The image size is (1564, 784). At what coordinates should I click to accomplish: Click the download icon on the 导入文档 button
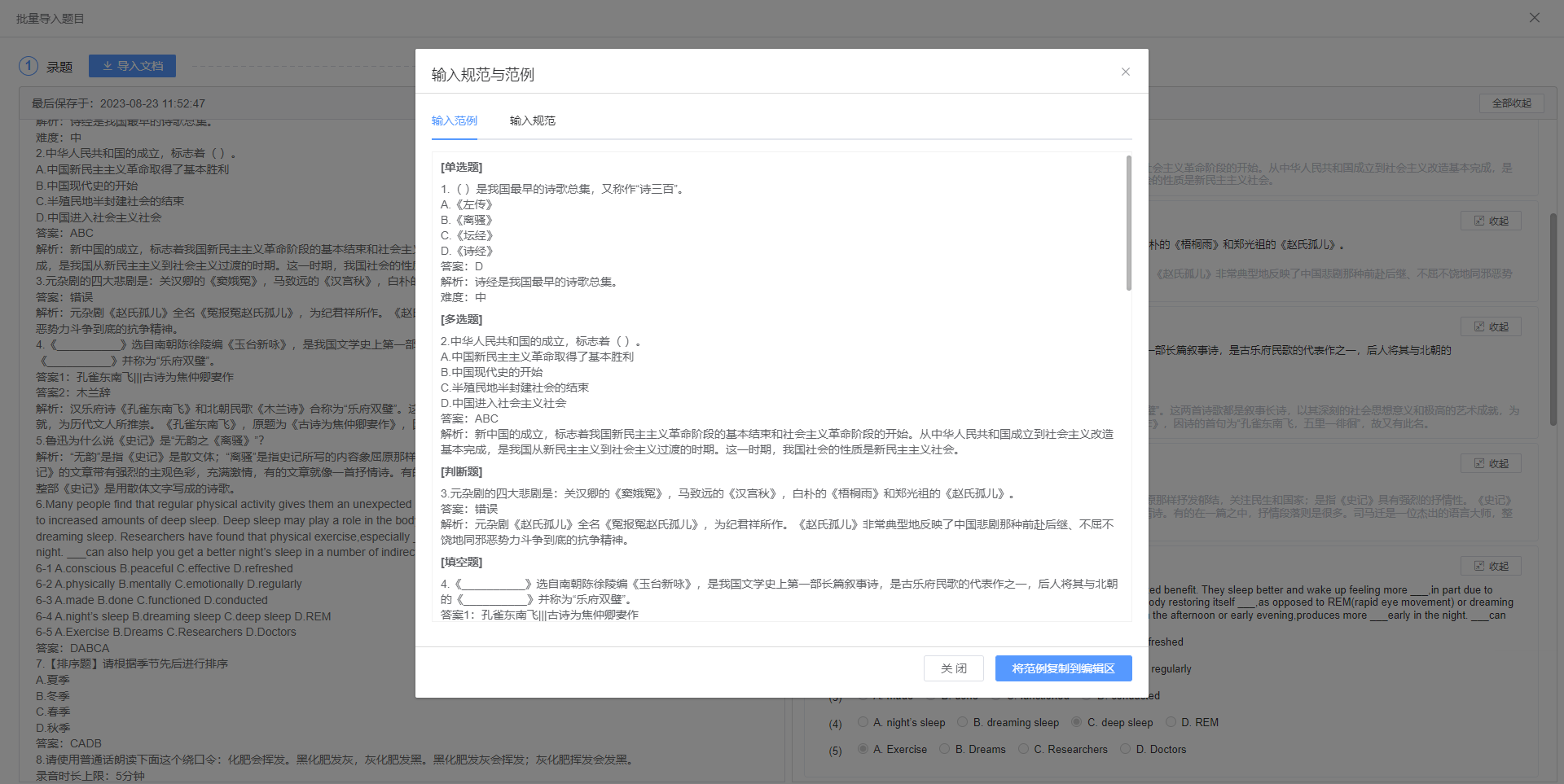(x=108, y=66)
